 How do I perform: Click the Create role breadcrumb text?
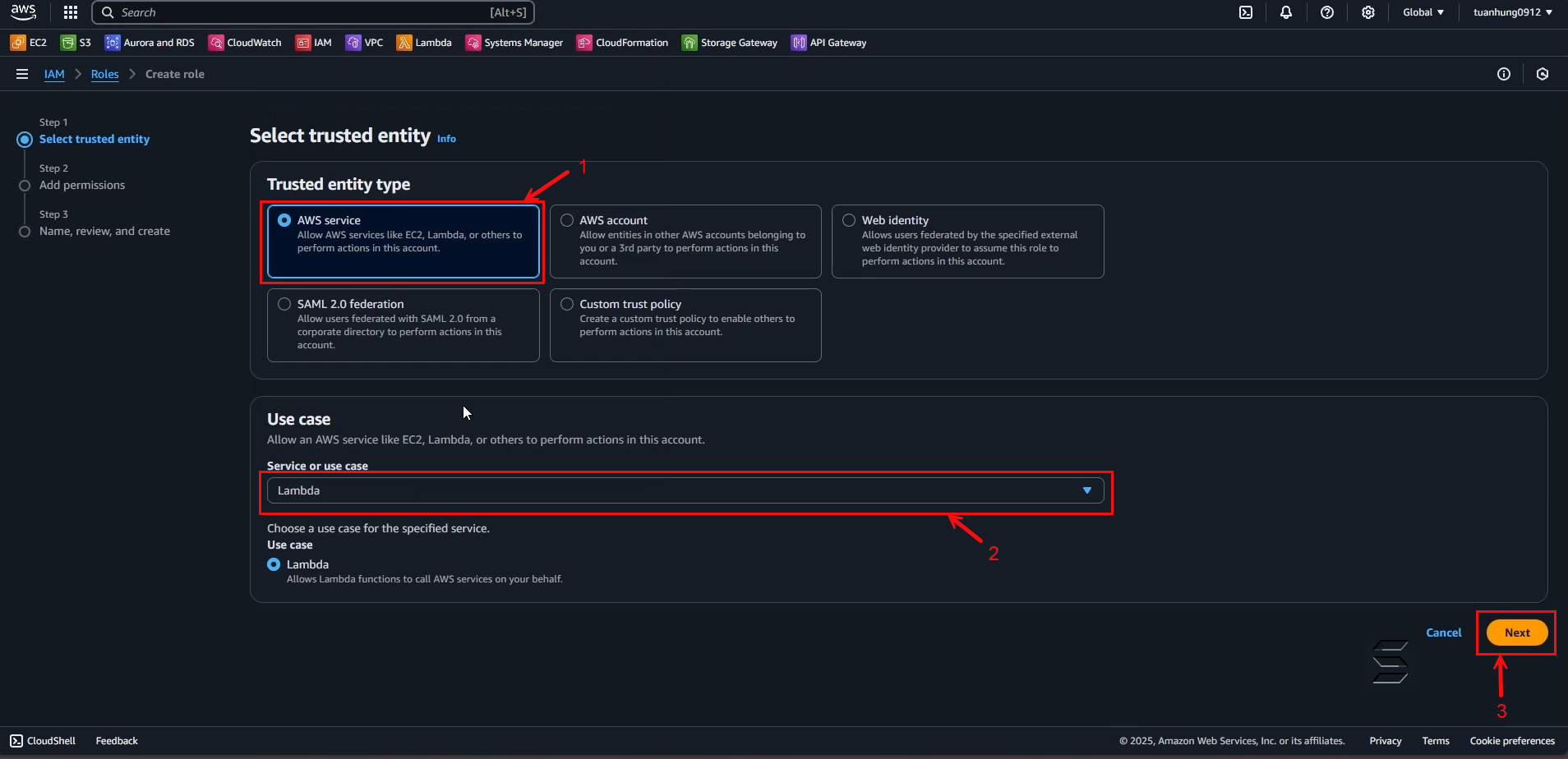pyautogui.click(x=175, y=74)
